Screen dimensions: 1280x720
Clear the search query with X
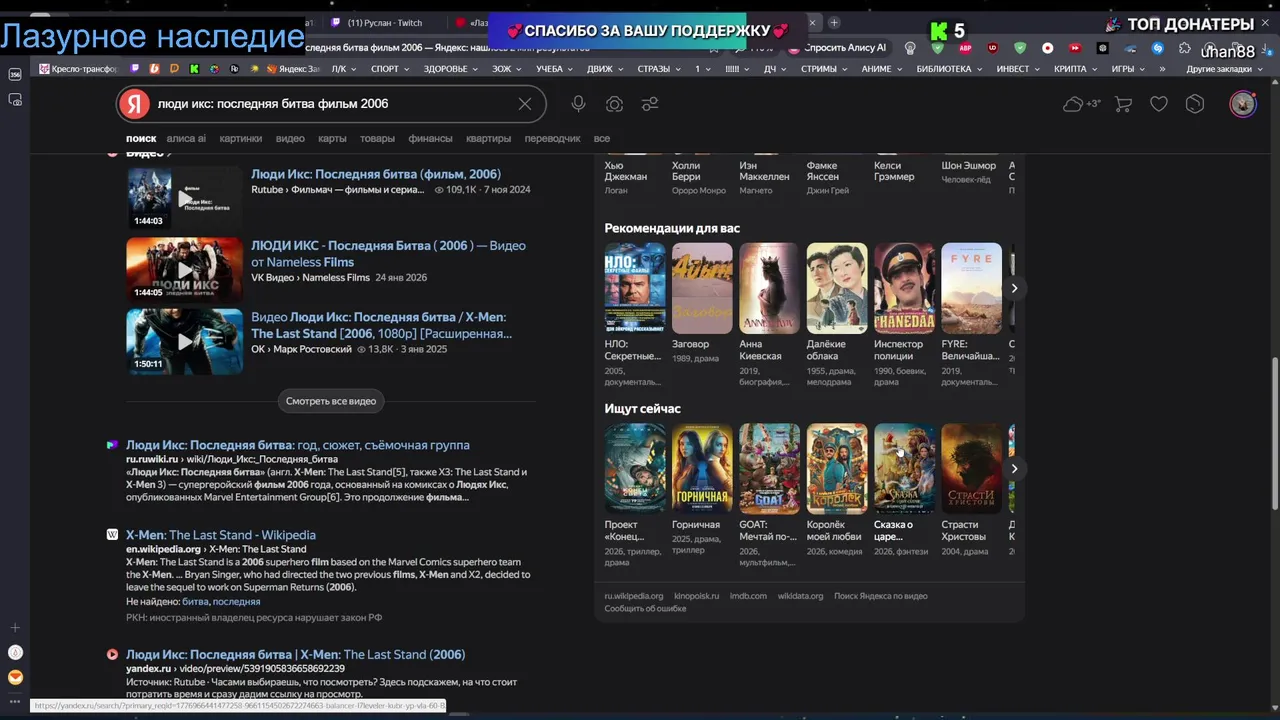(x=525, y=104)
